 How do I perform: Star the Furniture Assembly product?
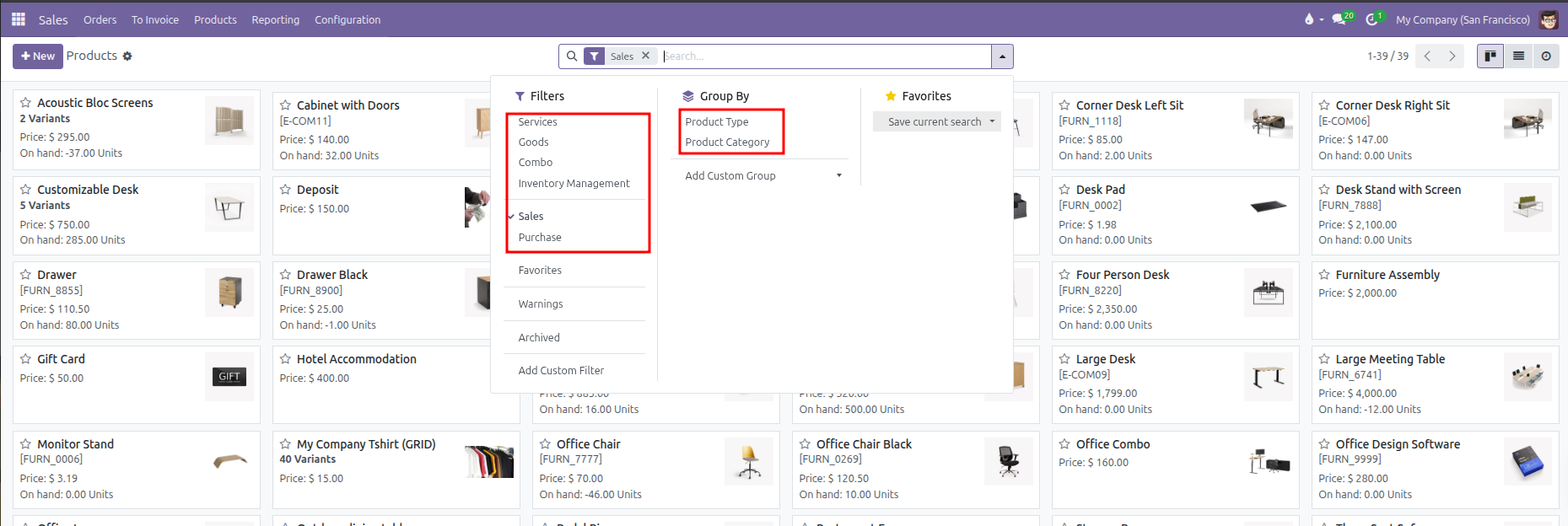(x=1325, y=275)
